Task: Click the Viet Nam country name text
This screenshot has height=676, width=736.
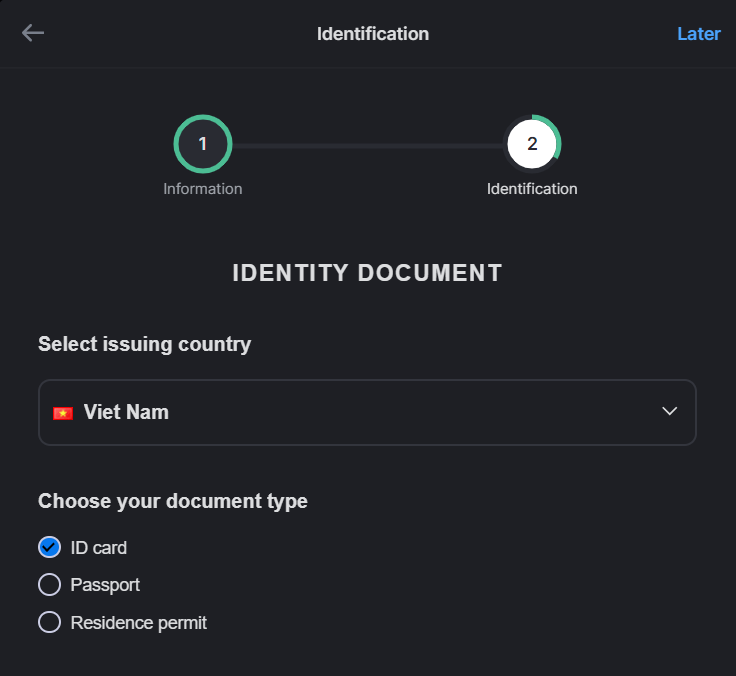Action: (x=126, y=412)
